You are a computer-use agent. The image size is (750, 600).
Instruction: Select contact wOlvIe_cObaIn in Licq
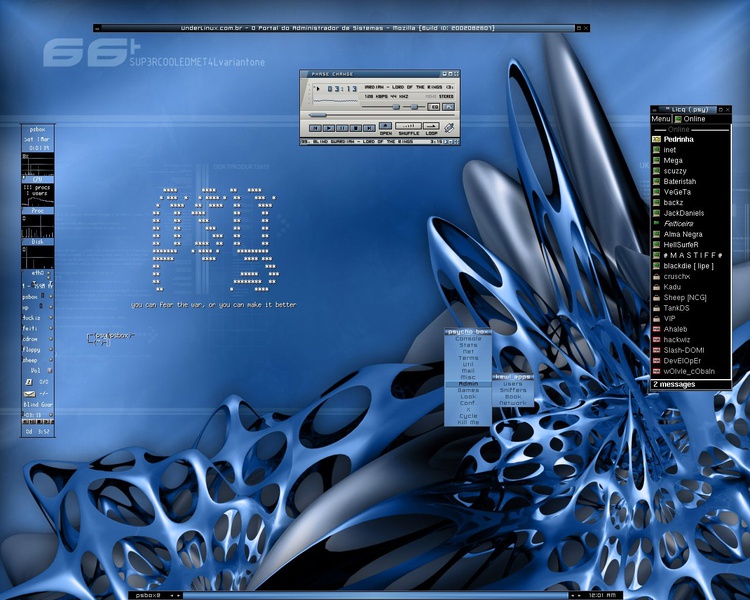point(691,371)
